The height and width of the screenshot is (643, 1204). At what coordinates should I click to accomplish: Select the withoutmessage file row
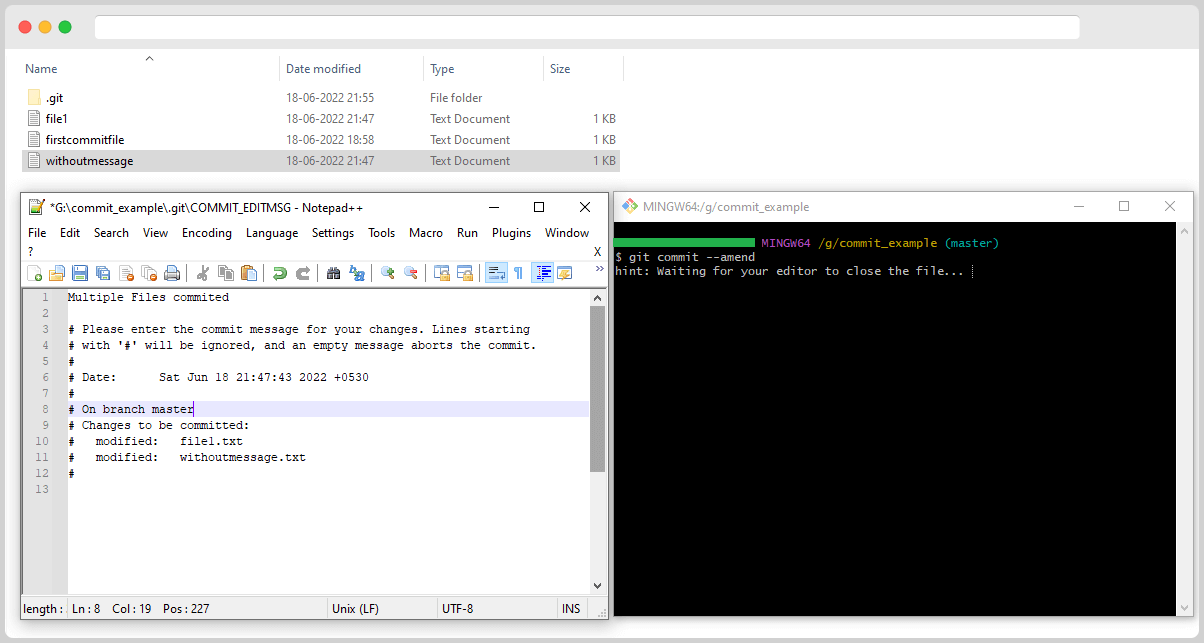321,161
